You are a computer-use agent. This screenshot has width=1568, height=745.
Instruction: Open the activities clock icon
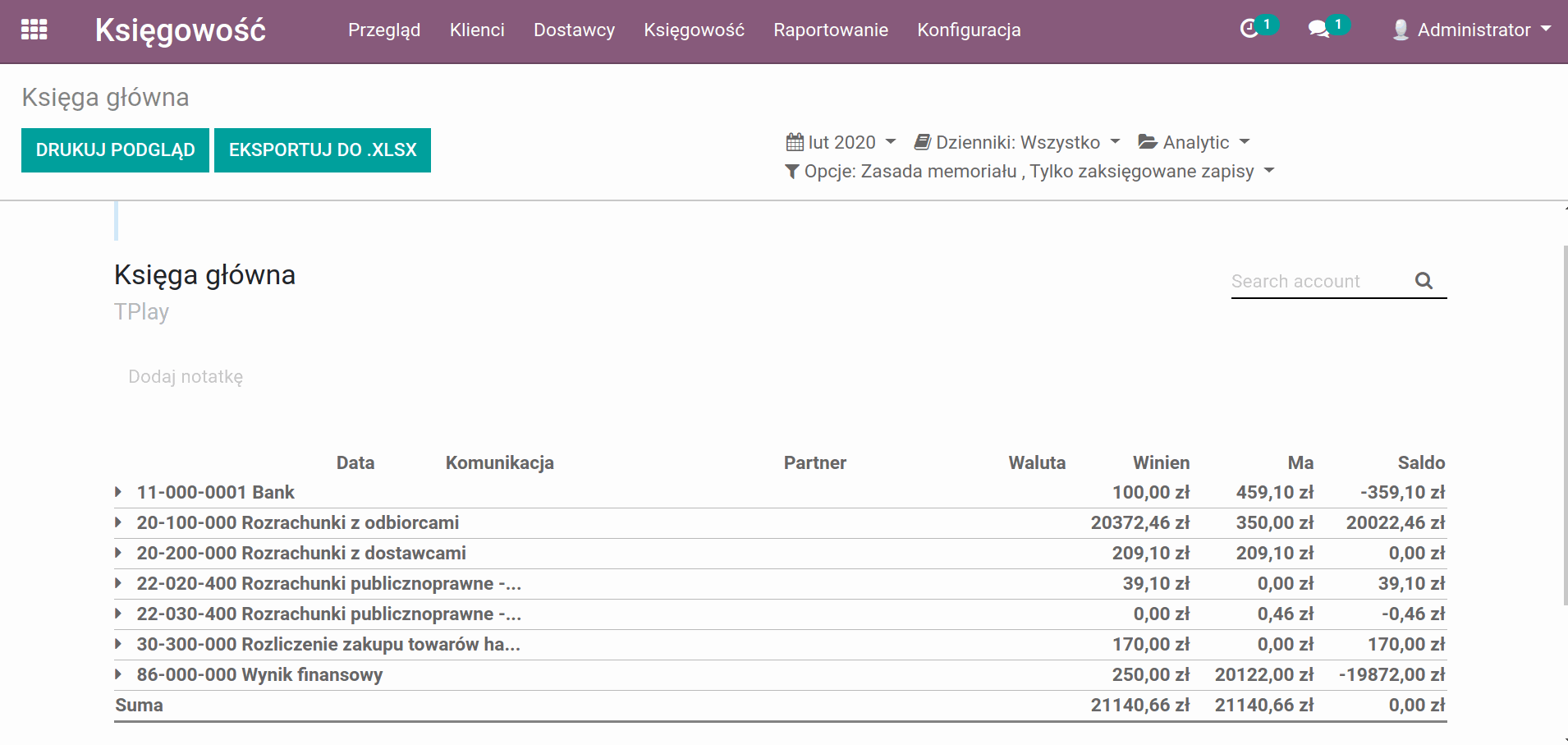(x=1249, y=30)
